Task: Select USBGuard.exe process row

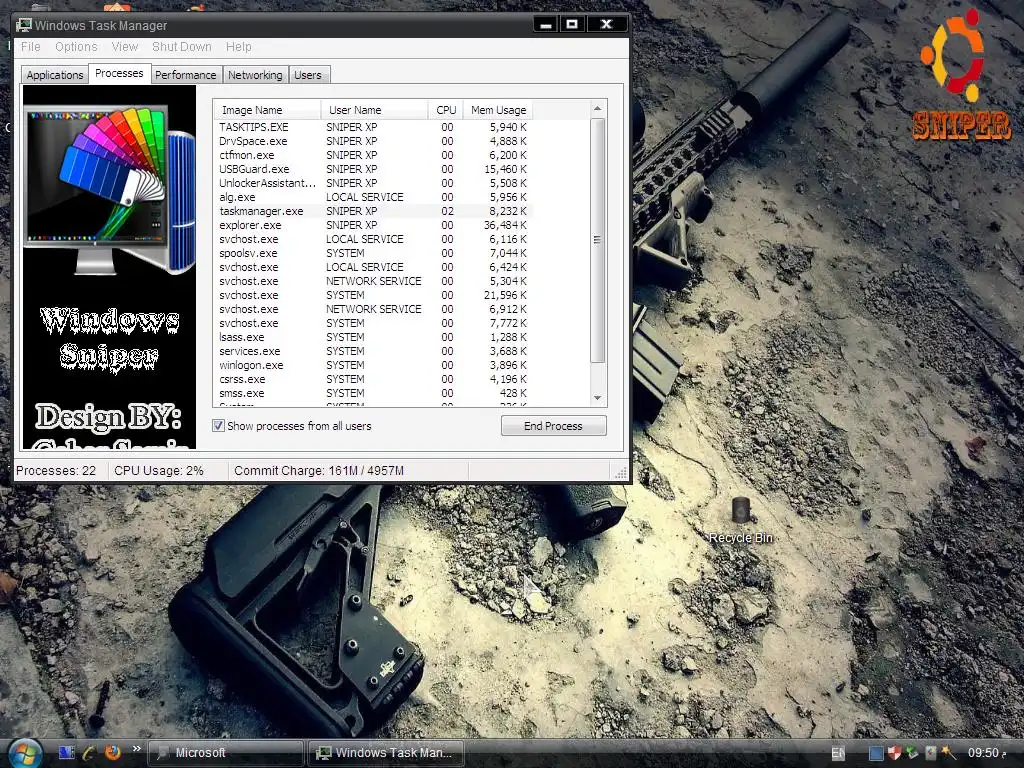Action: point(373,169)
